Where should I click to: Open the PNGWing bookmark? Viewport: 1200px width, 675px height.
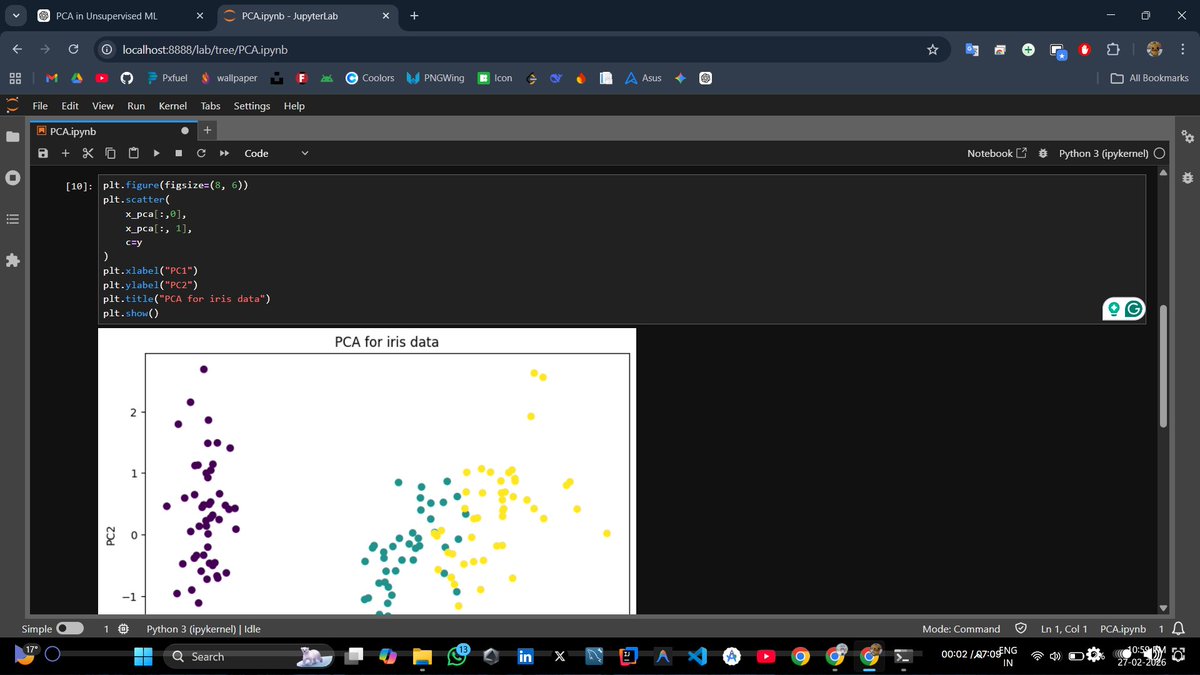pos(435,78)
